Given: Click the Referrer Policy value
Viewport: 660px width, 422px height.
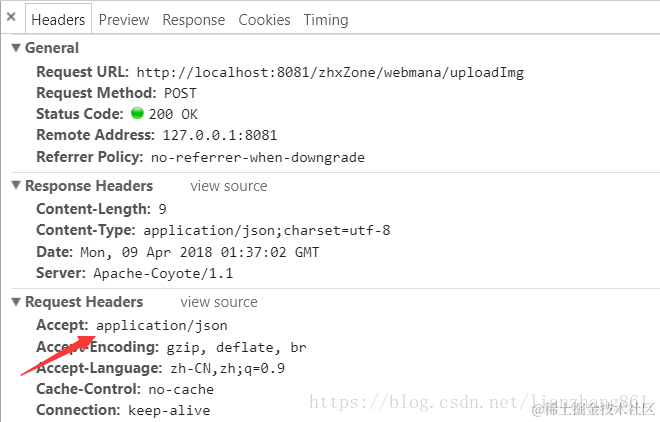Looking at the screenshot, I should [x=258, y=157].
